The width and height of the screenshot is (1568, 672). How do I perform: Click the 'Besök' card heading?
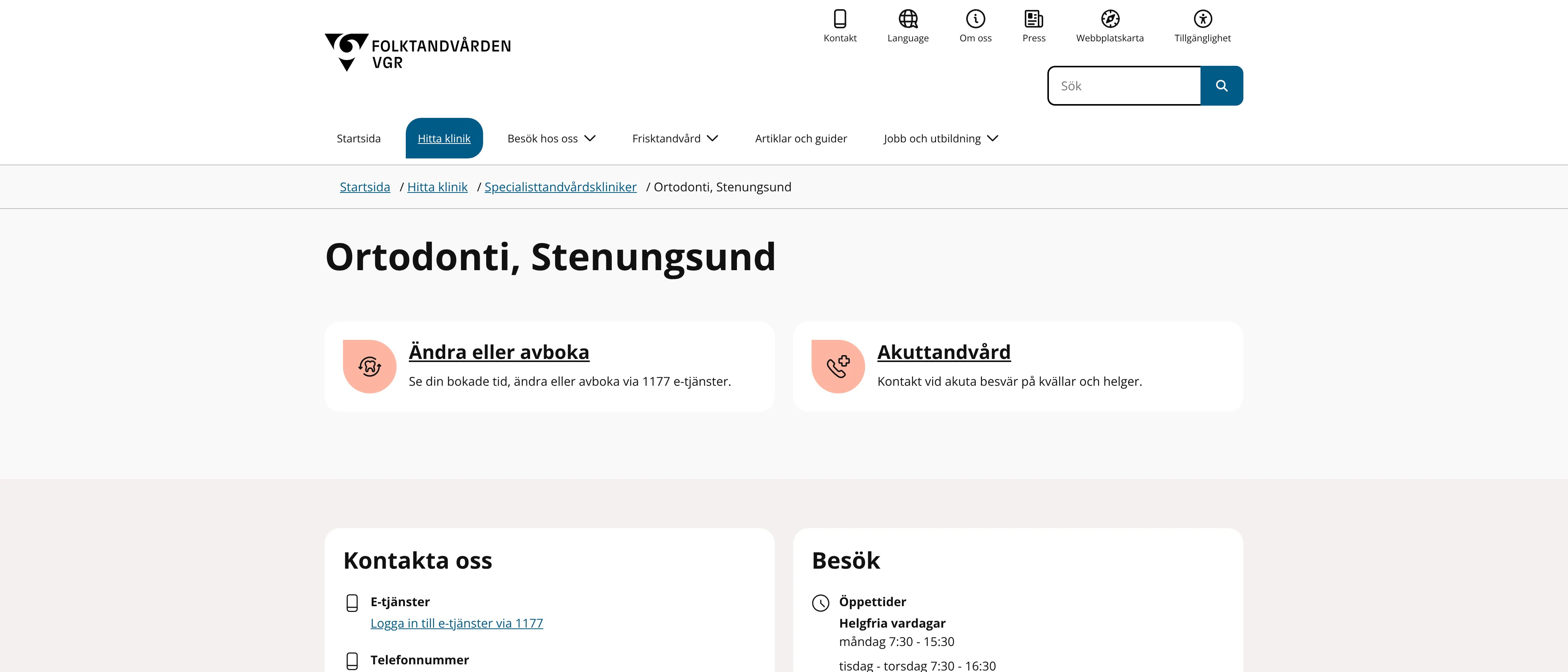(846, 560)
